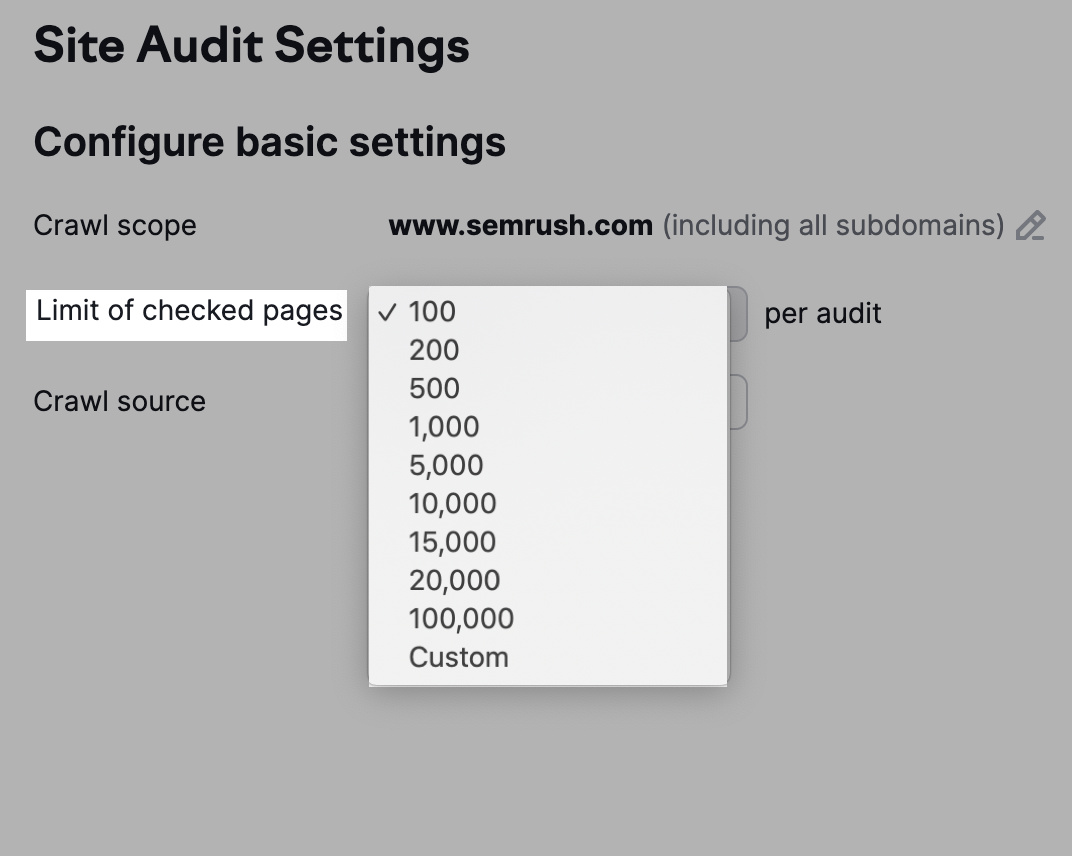
Task: Click the checkmark next to 100
Action: coord(389,312)
